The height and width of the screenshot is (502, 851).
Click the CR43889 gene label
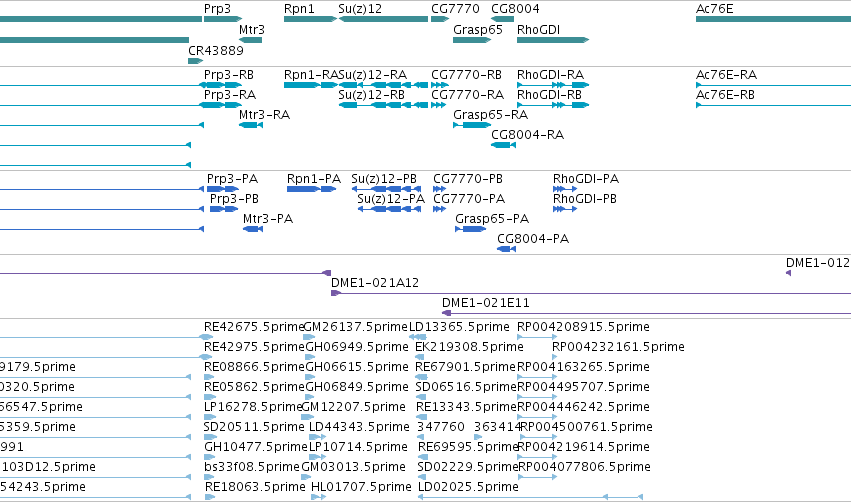[x=215, y=50]
